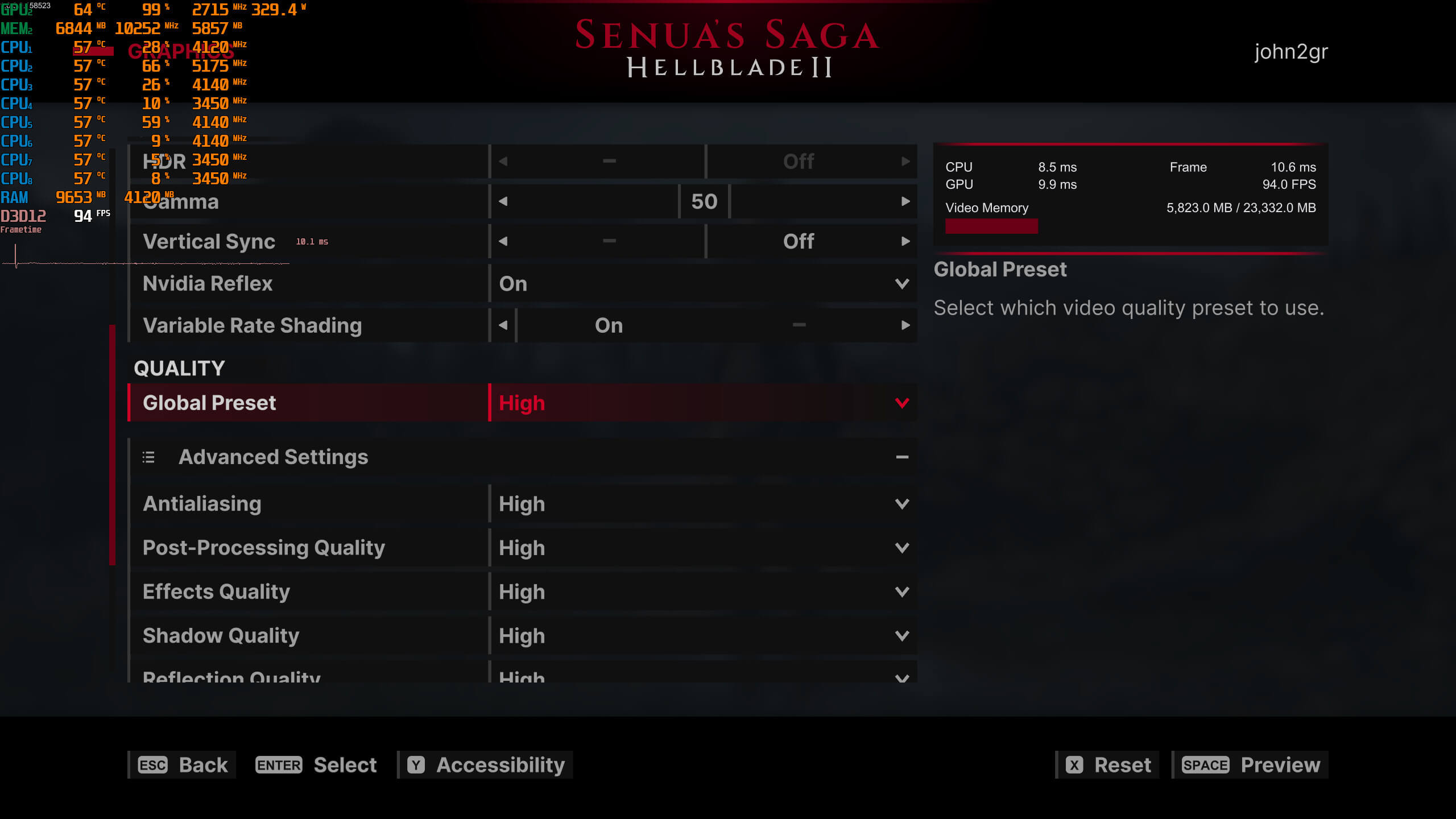The image size is (1456, 819).
Task: Toggle the HDR Off option
Action: tap(799, 162)
